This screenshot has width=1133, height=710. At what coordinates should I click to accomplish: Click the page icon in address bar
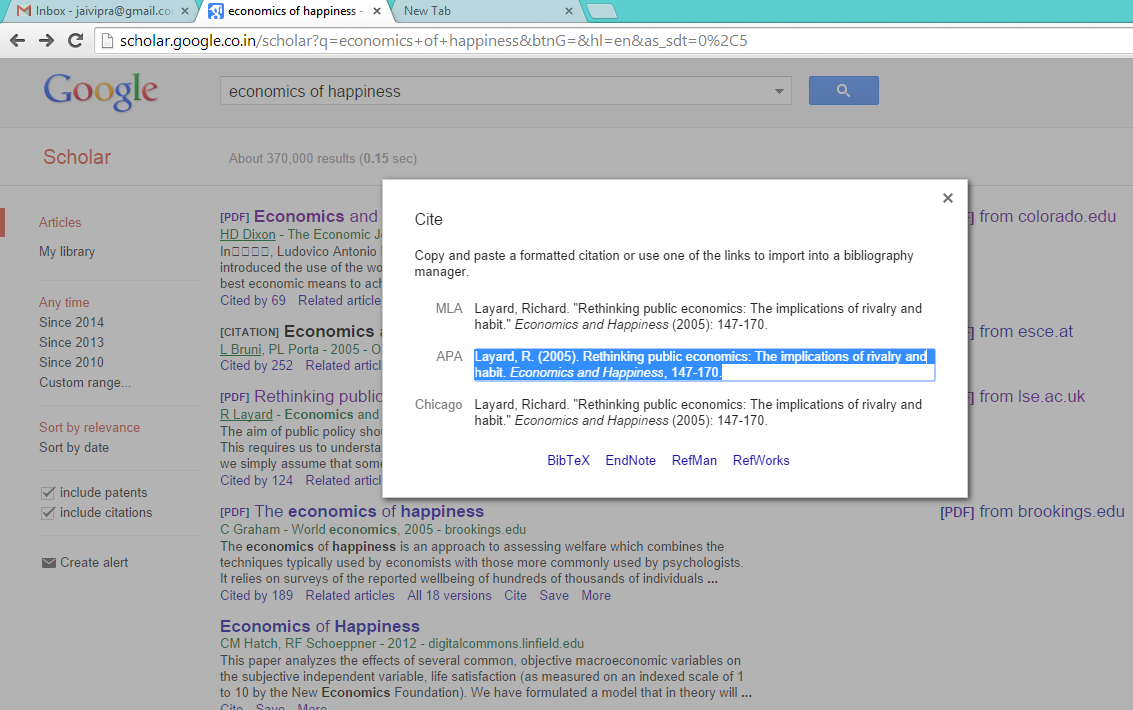click(107, 40)
